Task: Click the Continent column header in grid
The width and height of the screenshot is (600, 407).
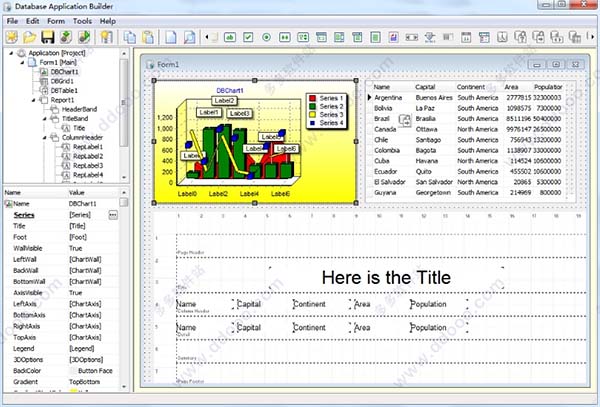Action: click(x=471, y=87)
